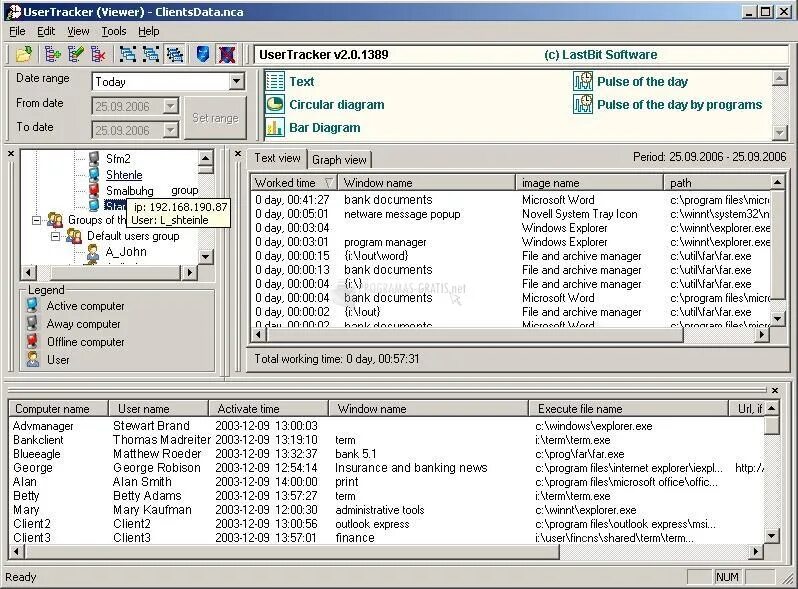Open the View menu
The height and width of the screenshot is (589, 798).
pos(78,31)
